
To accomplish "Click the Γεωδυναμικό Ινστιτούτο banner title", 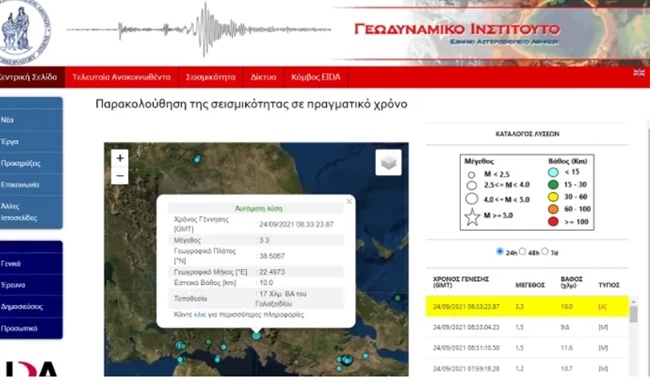I will (x=457, y=29).
